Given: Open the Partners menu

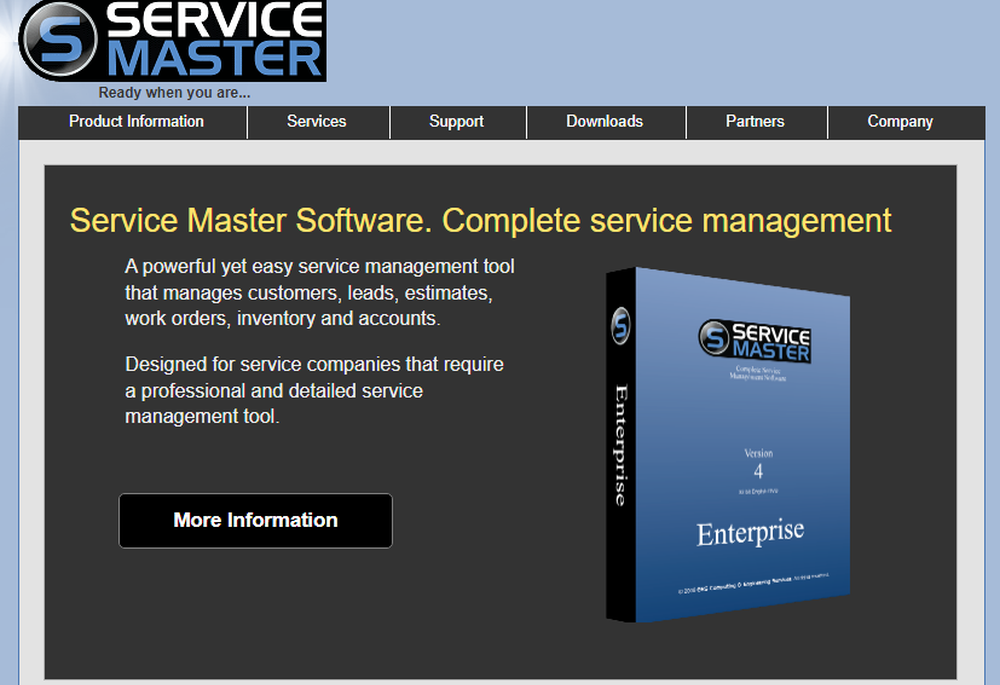Looking at the screenshot, I should coord(756,121).
